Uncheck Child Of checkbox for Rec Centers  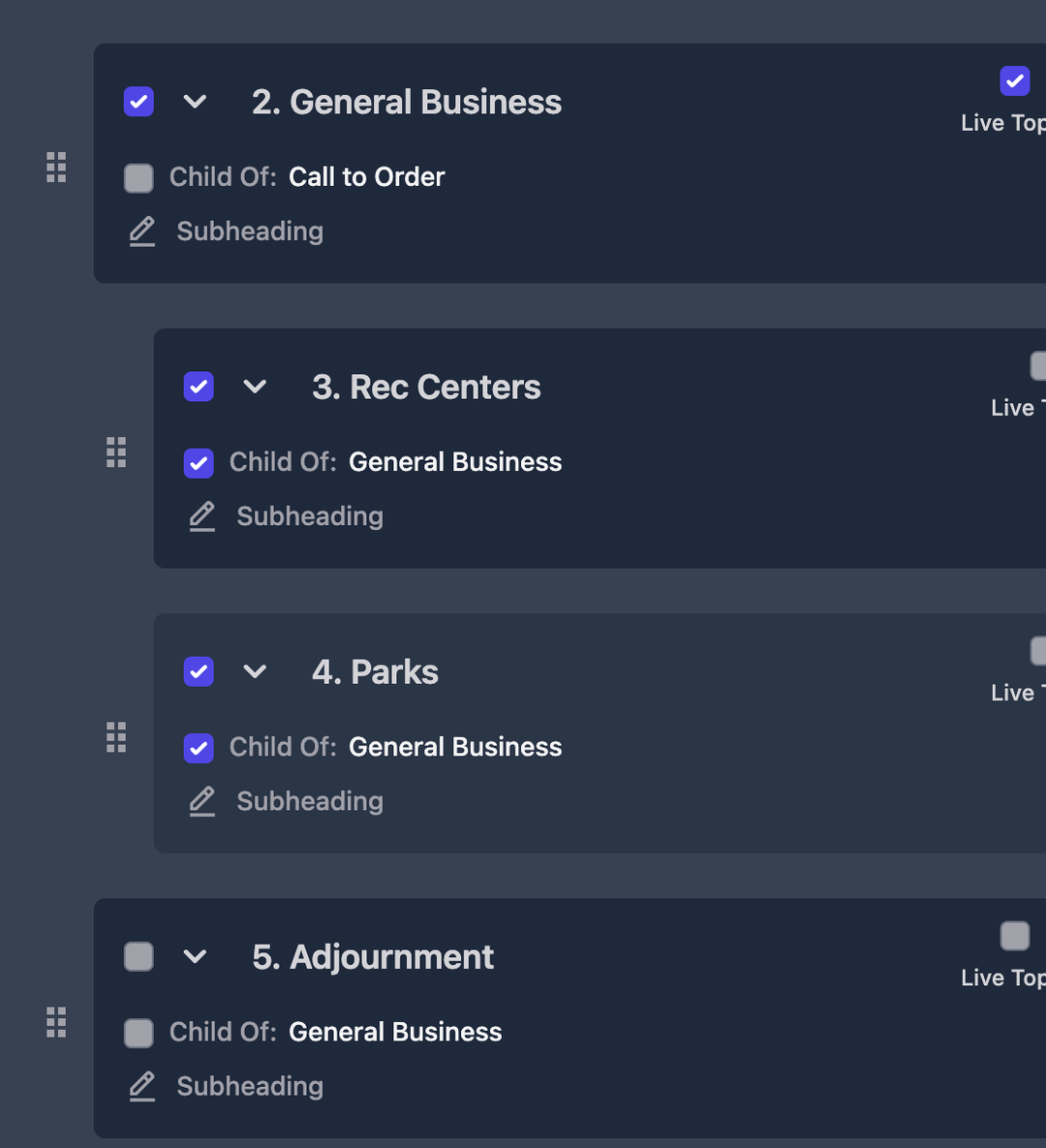[x=199, y=463]
